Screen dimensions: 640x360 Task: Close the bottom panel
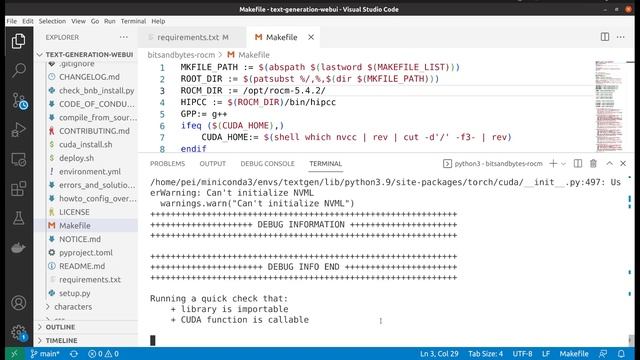coord(623,163)
